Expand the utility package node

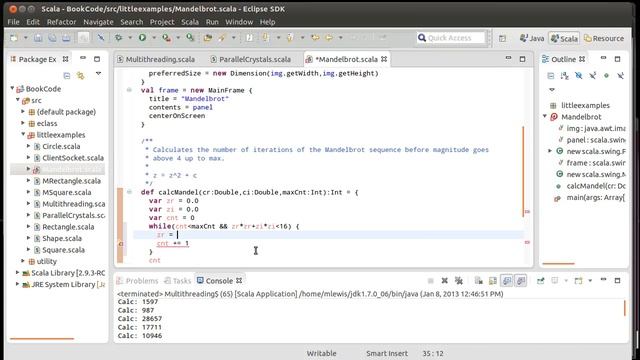(23, 261)
